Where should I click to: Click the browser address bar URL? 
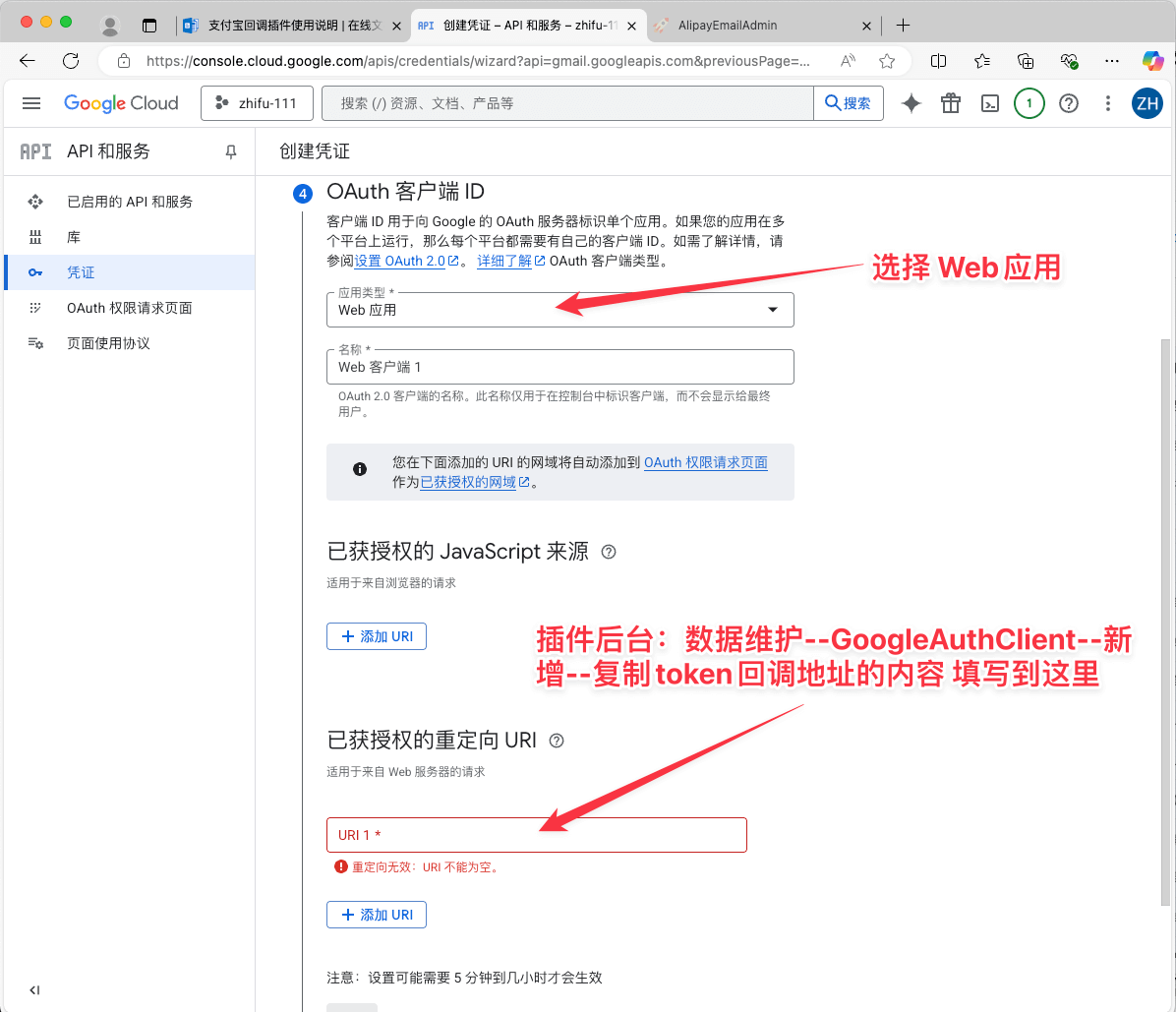coord(478,61)
